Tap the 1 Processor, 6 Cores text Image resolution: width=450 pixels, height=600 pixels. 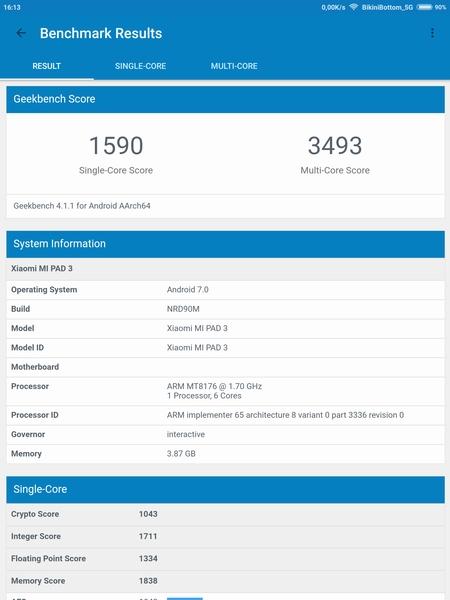pos(204,396)
